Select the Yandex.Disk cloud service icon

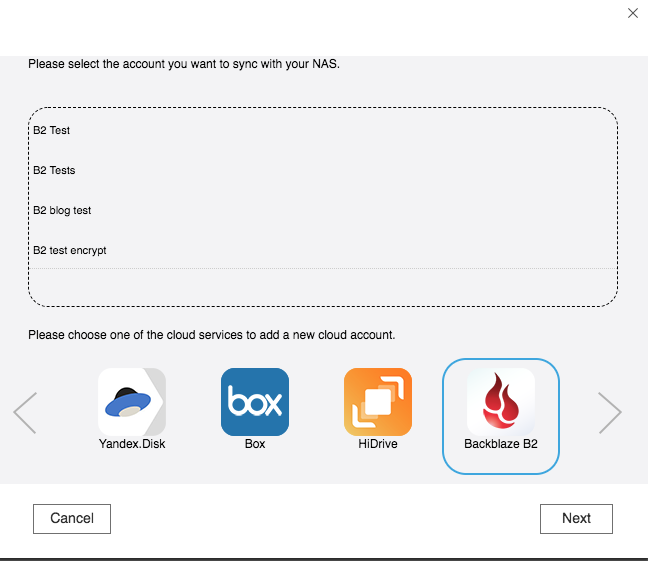(132, 402)
